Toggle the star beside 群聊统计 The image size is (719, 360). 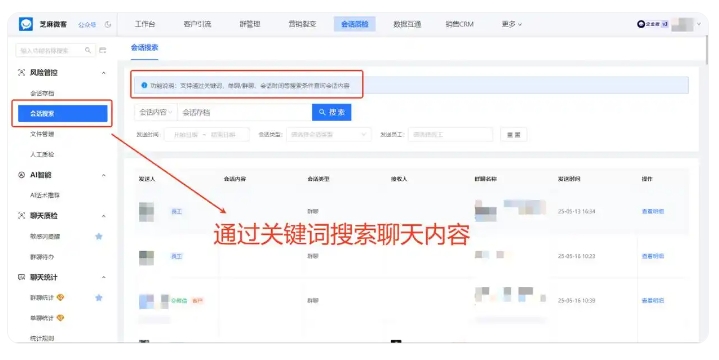click(x=99, y=298)
